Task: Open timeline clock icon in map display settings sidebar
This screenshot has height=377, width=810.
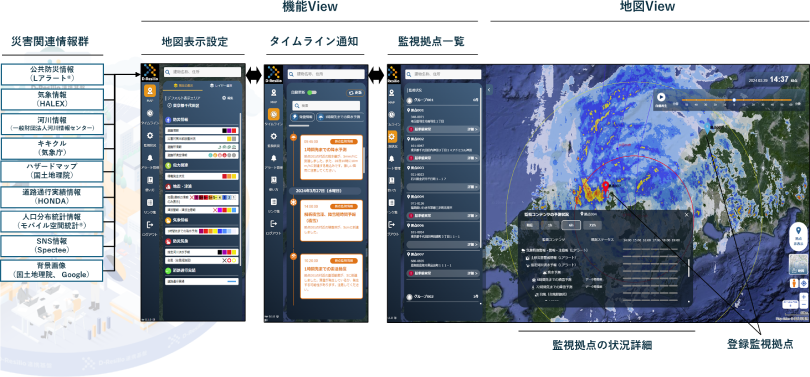Action: click(x=150, y=113)
